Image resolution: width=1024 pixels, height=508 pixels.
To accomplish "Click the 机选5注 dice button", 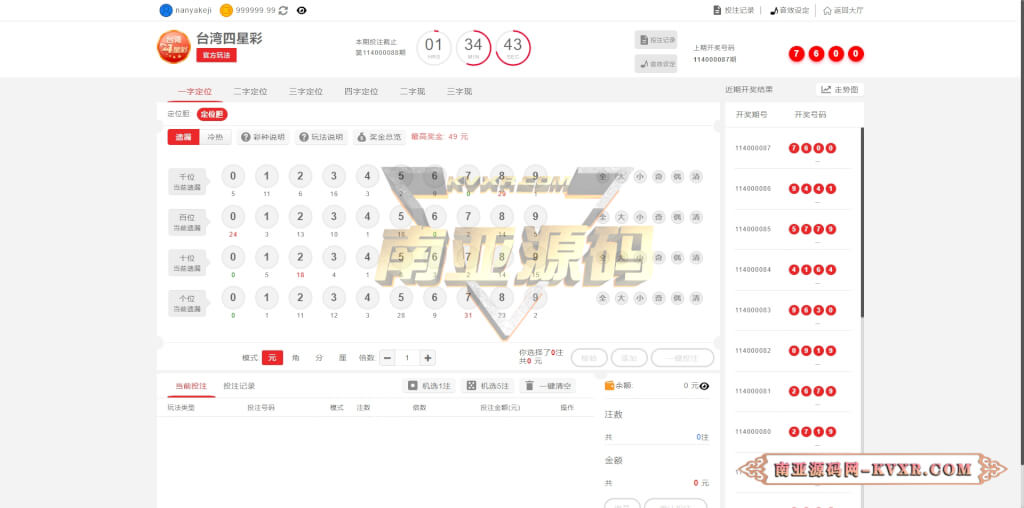I will point(488,386).
